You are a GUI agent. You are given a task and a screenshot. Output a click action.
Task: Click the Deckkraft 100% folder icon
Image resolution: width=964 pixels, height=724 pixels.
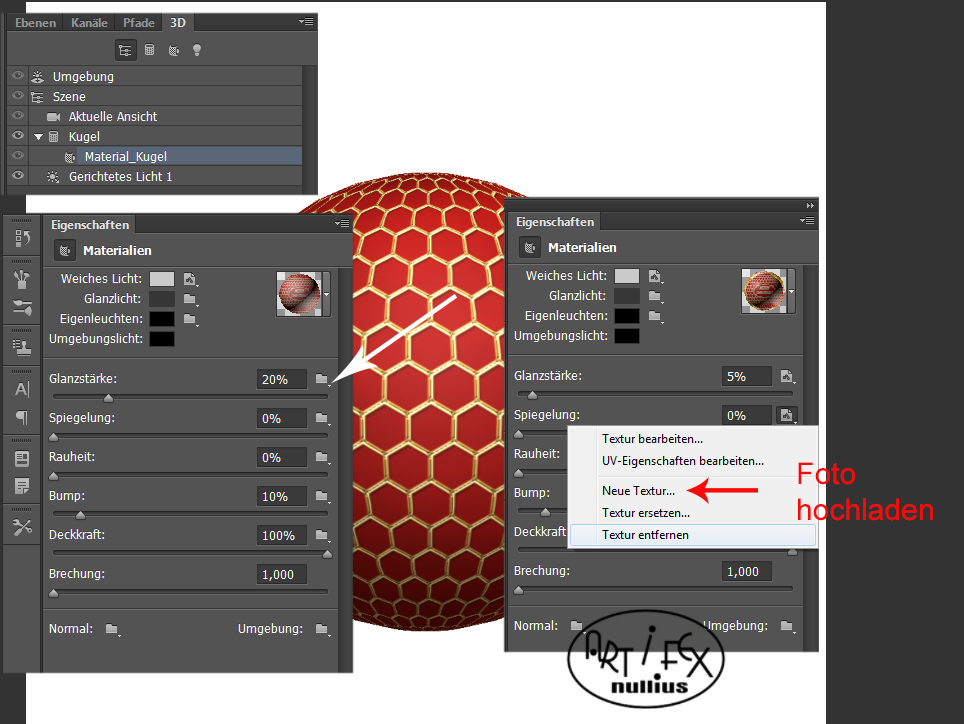pyautogui.click(x=323, y=535)
